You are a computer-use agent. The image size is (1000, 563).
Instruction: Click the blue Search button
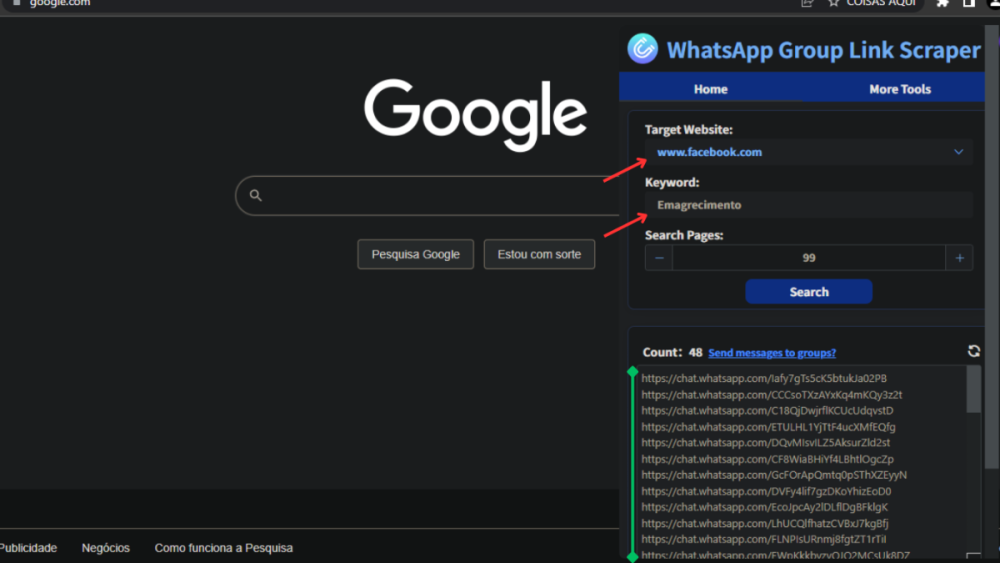[x=809, y=291]
